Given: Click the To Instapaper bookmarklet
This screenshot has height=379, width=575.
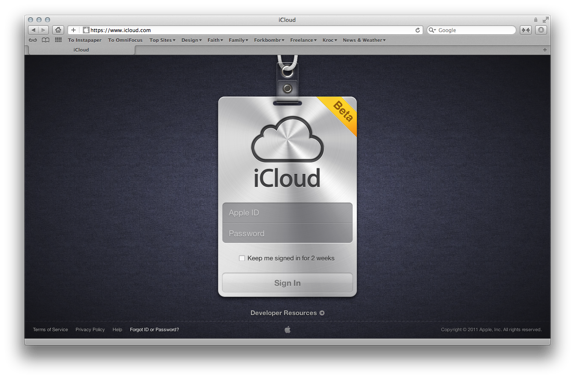Looking at the screenshot, I should pyautogui.click(x=84, y=40).
